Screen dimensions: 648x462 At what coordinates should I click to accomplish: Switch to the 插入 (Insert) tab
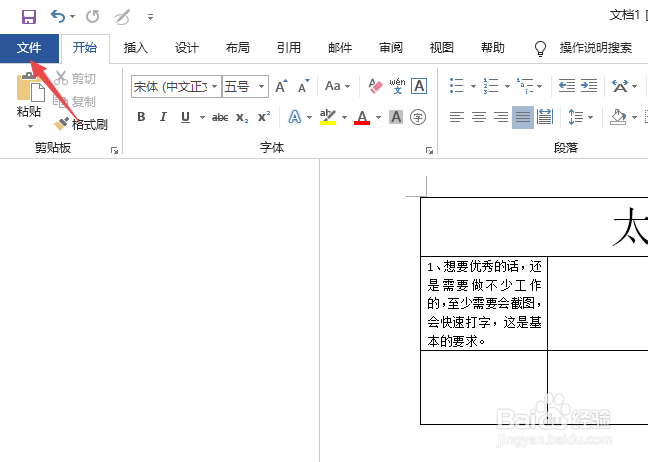(136, 48)
